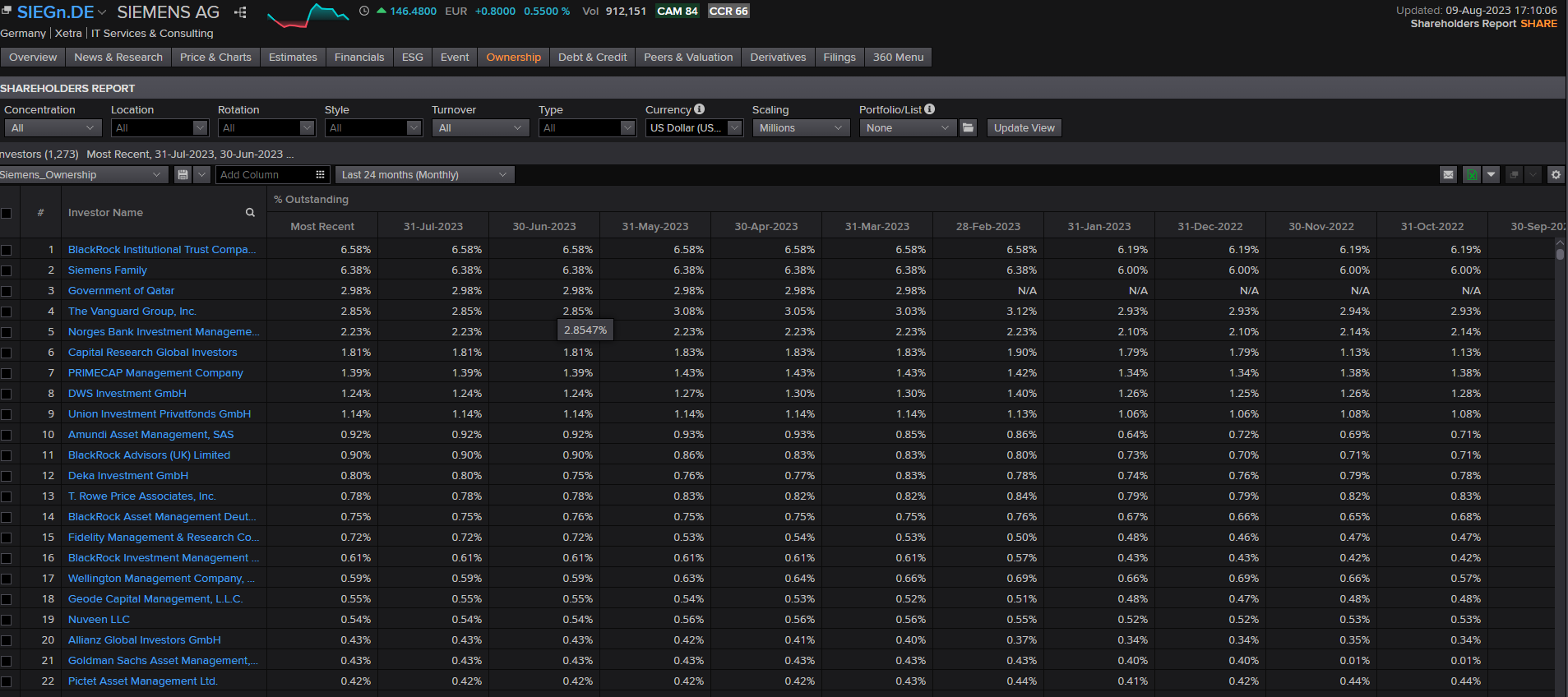Open The Vanguard Group, Inc. investor link
The height and width of the screenshot is (697, 1568).
coord(132,311)
